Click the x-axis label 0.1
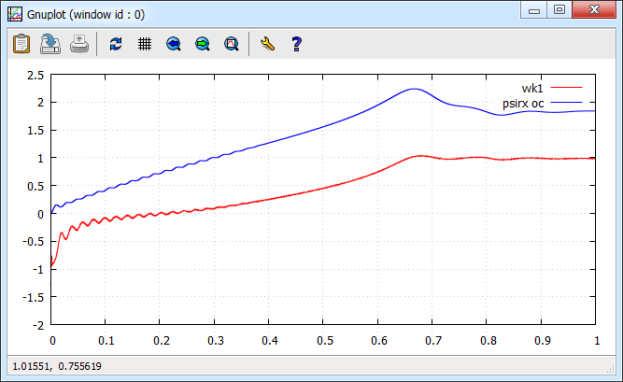 pos(106,341)
